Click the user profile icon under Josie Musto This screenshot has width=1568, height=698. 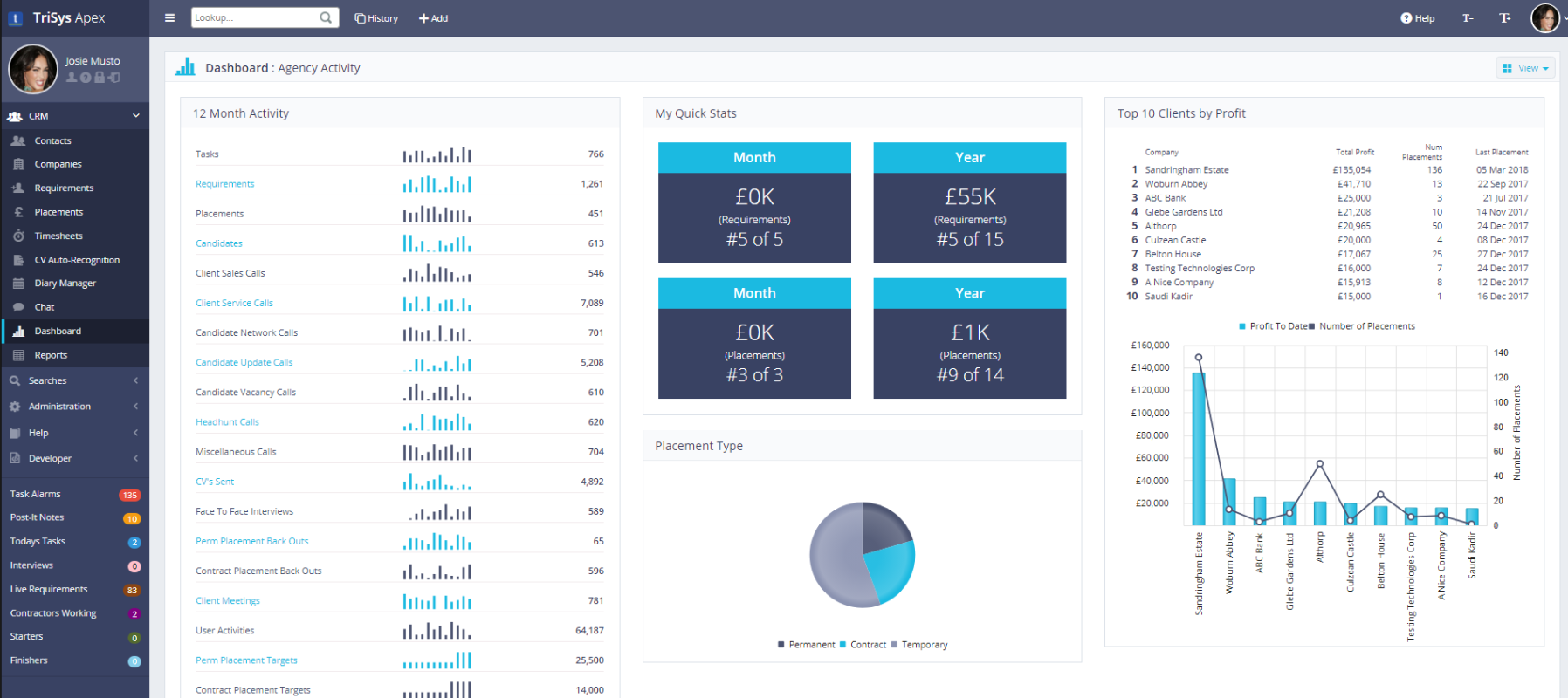pos(72,78)
